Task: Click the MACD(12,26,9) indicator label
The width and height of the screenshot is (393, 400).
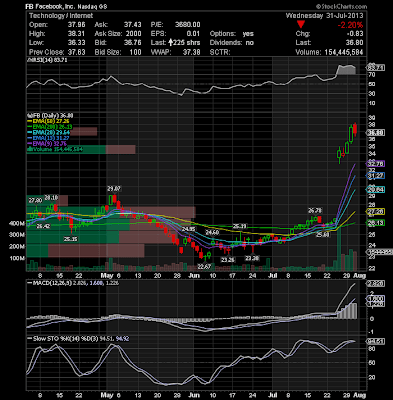Action: pos(72,283)
